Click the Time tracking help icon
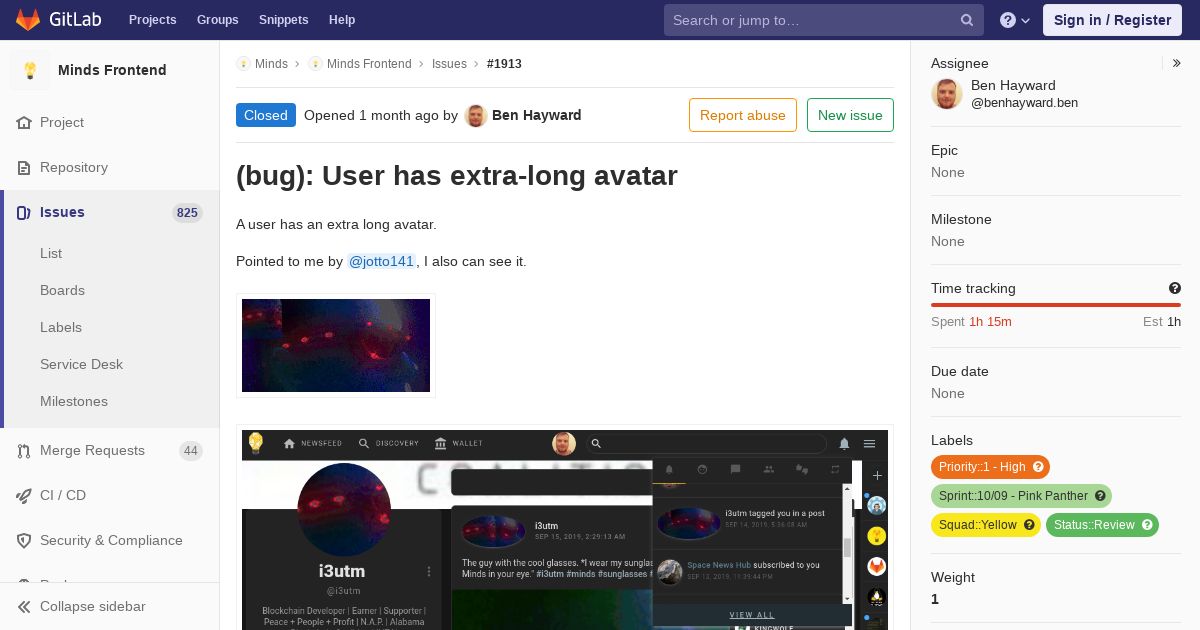 1175,288
